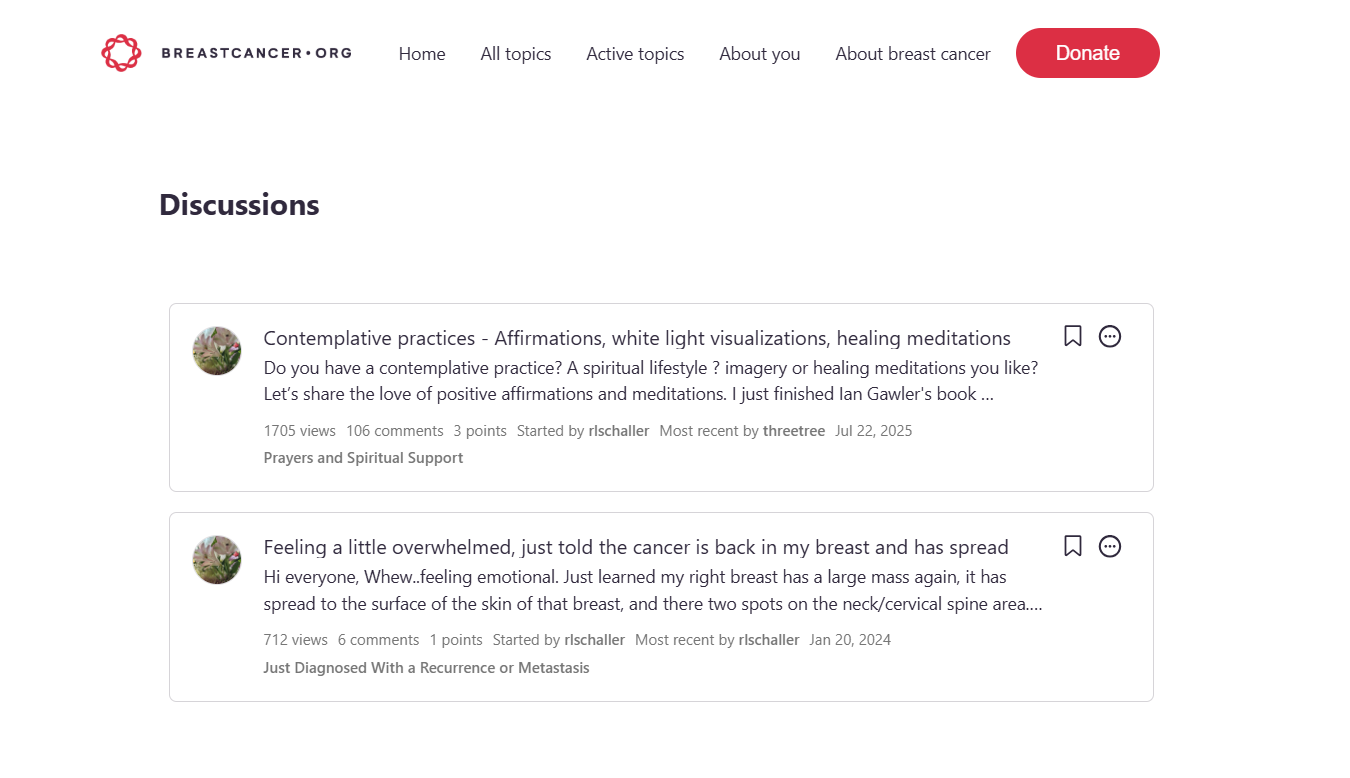Open About breast cancer section
This screenshot has width=1350, height=778.
912,54
